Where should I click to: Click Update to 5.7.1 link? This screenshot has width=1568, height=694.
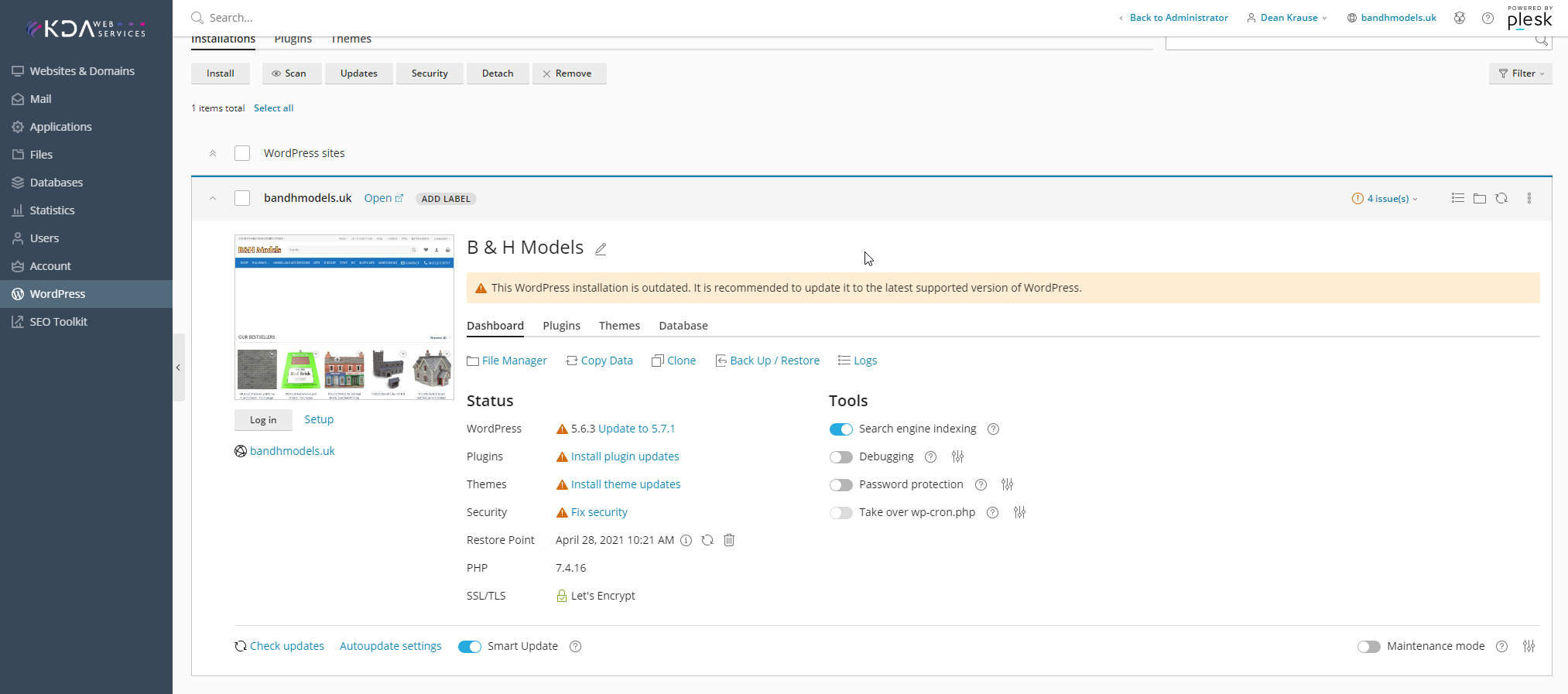[x=636, y=429]
